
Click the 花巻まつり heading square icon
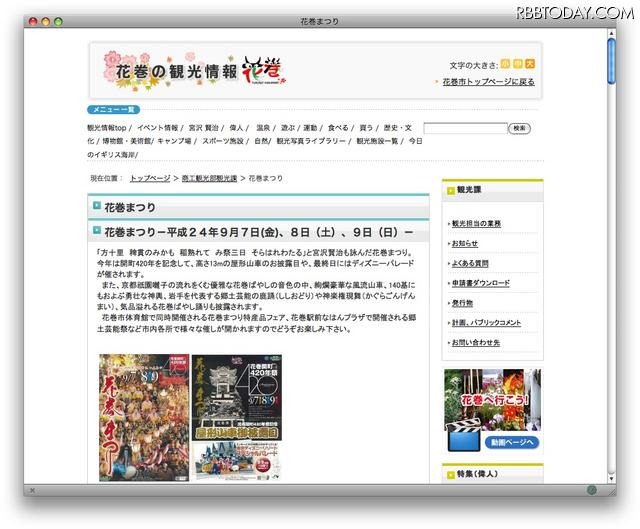[97, 205]
